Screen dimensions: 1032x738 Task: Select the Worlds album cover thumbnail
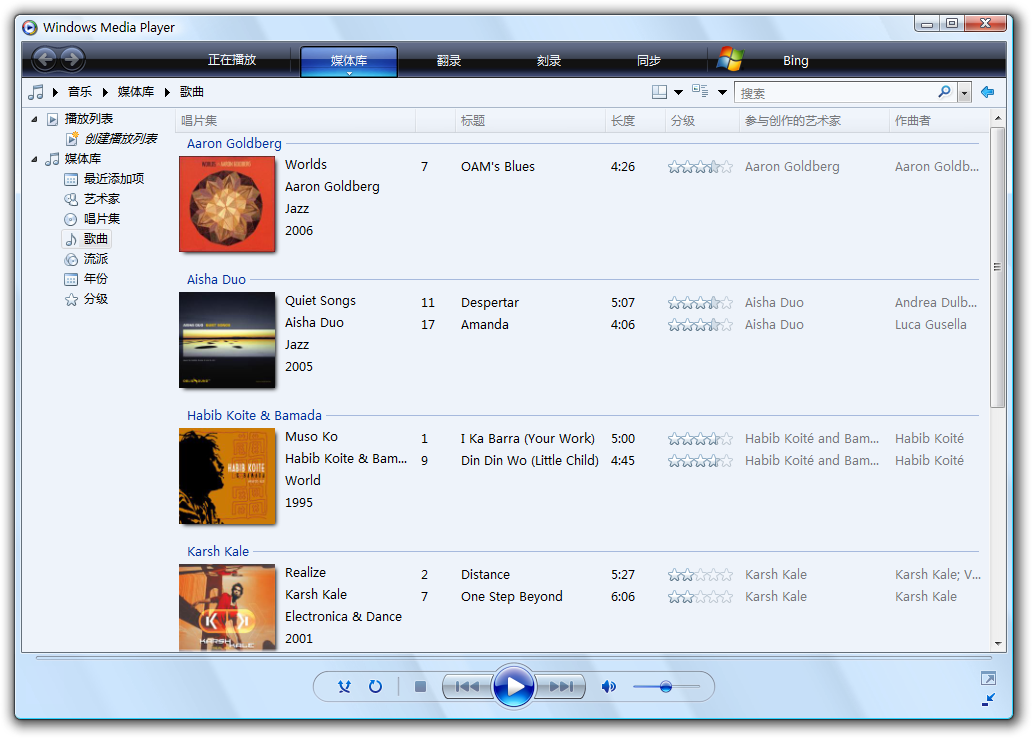point(227,204)
